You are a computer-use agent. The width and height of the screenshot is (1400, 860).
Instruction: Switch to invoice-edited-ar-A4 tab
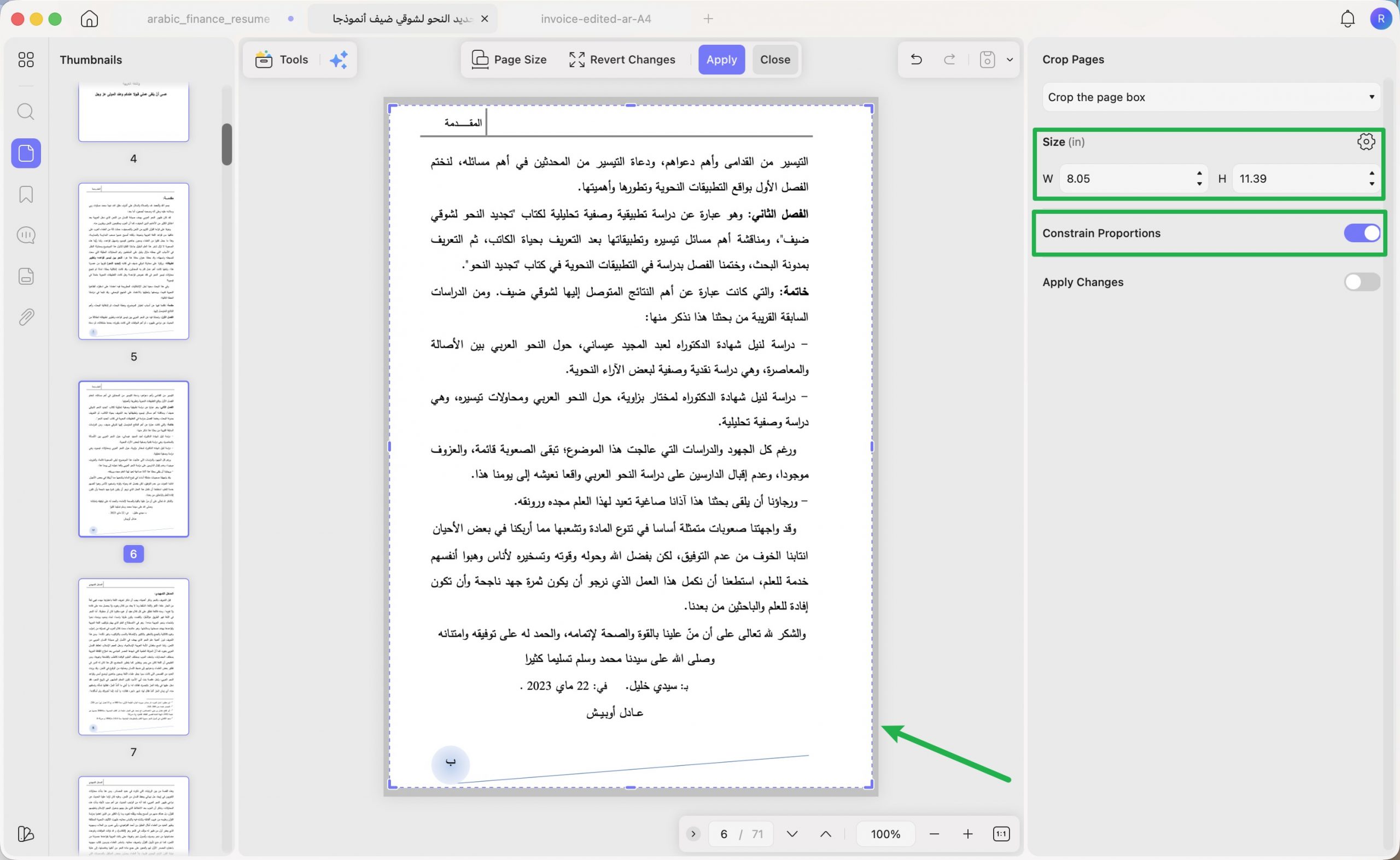pos(596,19)
